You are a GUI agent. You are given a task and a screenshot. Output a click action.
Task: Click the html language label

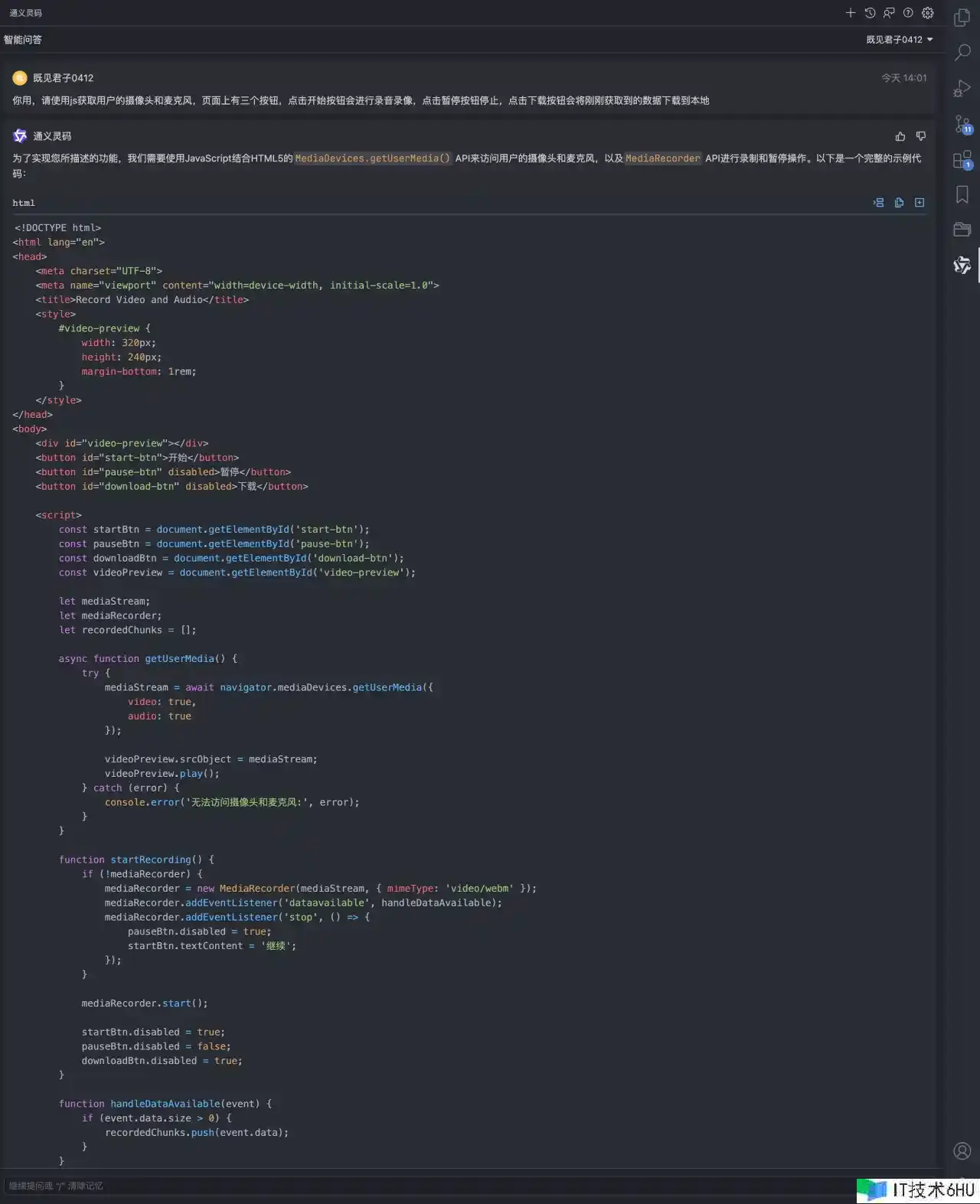click(24, 203)
